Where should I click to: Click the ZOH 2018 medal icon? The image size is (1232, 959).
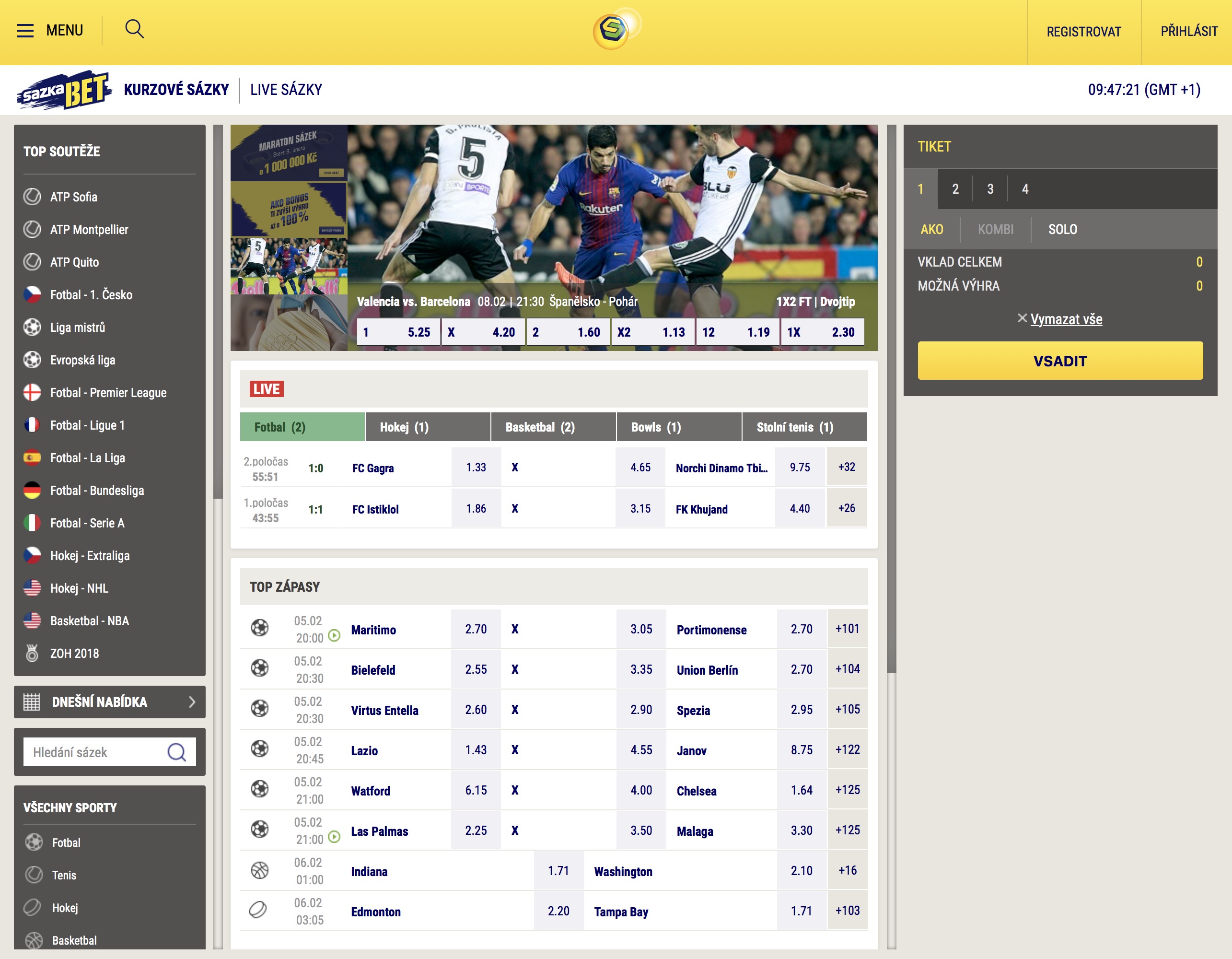32,653
